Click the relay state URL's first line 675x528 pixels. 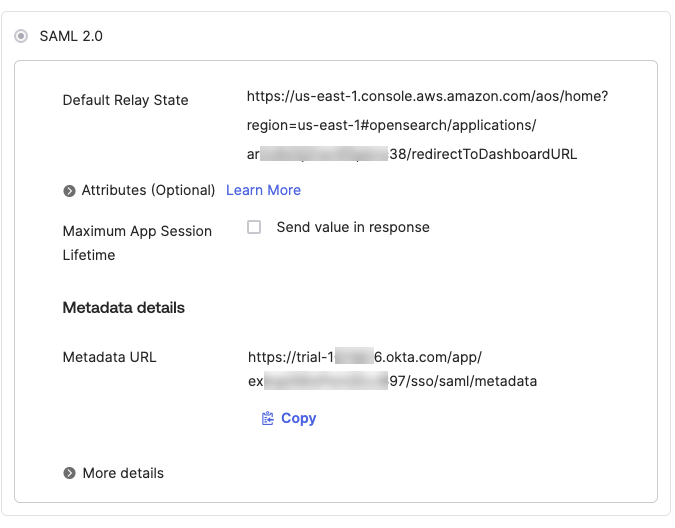427,97
